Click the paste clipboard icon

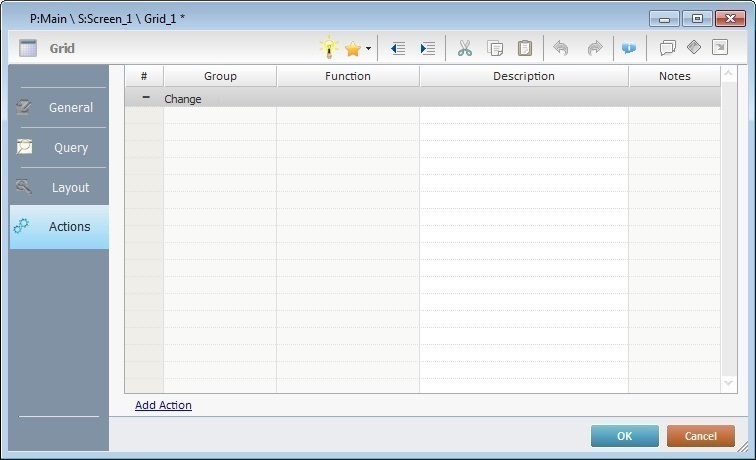point(524,48)
